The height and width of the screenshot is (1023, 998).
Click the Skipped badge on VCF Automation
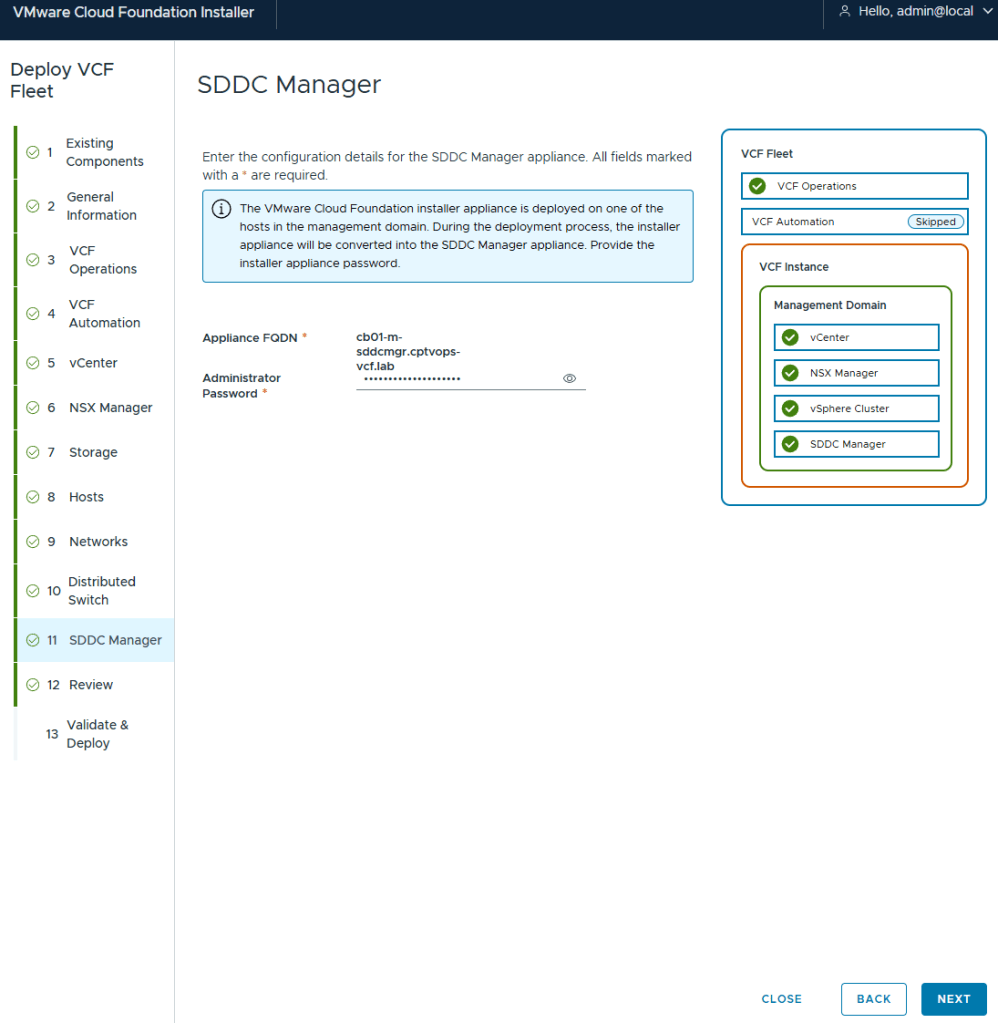935,222
